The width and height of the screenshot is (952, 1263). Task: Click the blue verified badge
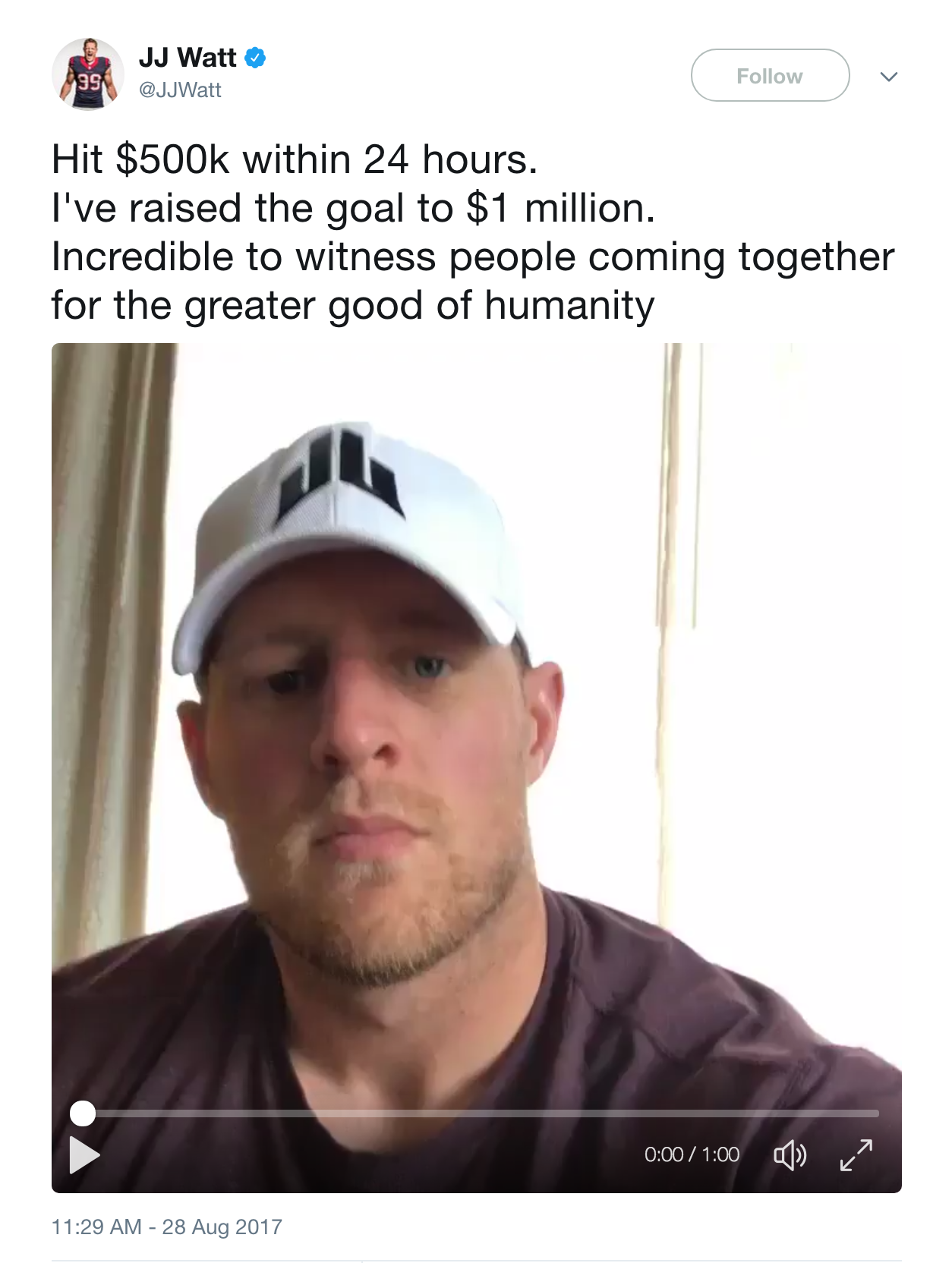point(255,58)
